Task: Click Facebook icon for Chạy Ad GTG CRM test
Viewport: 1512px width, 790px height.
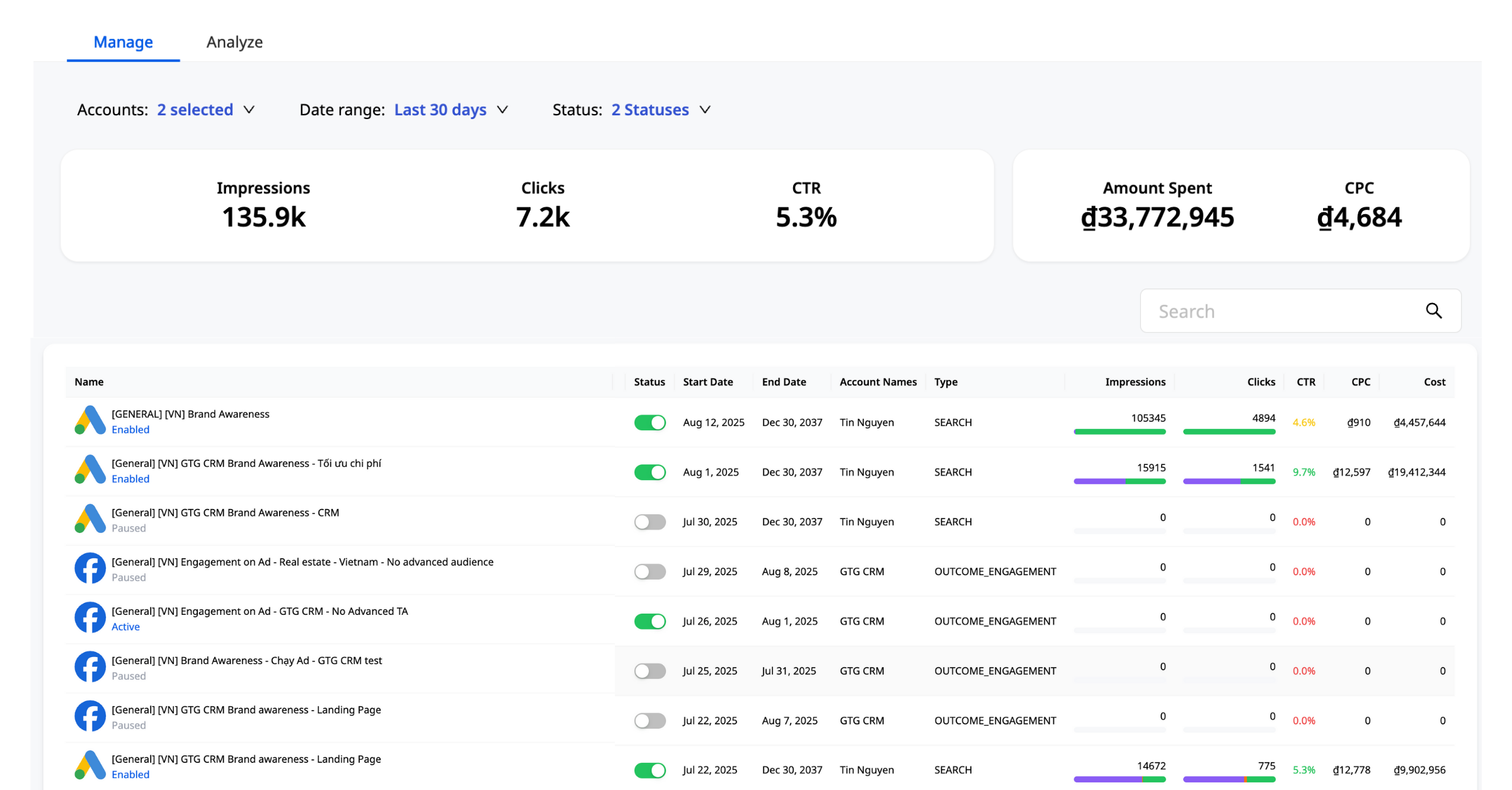Action: [x=90, y=667]
